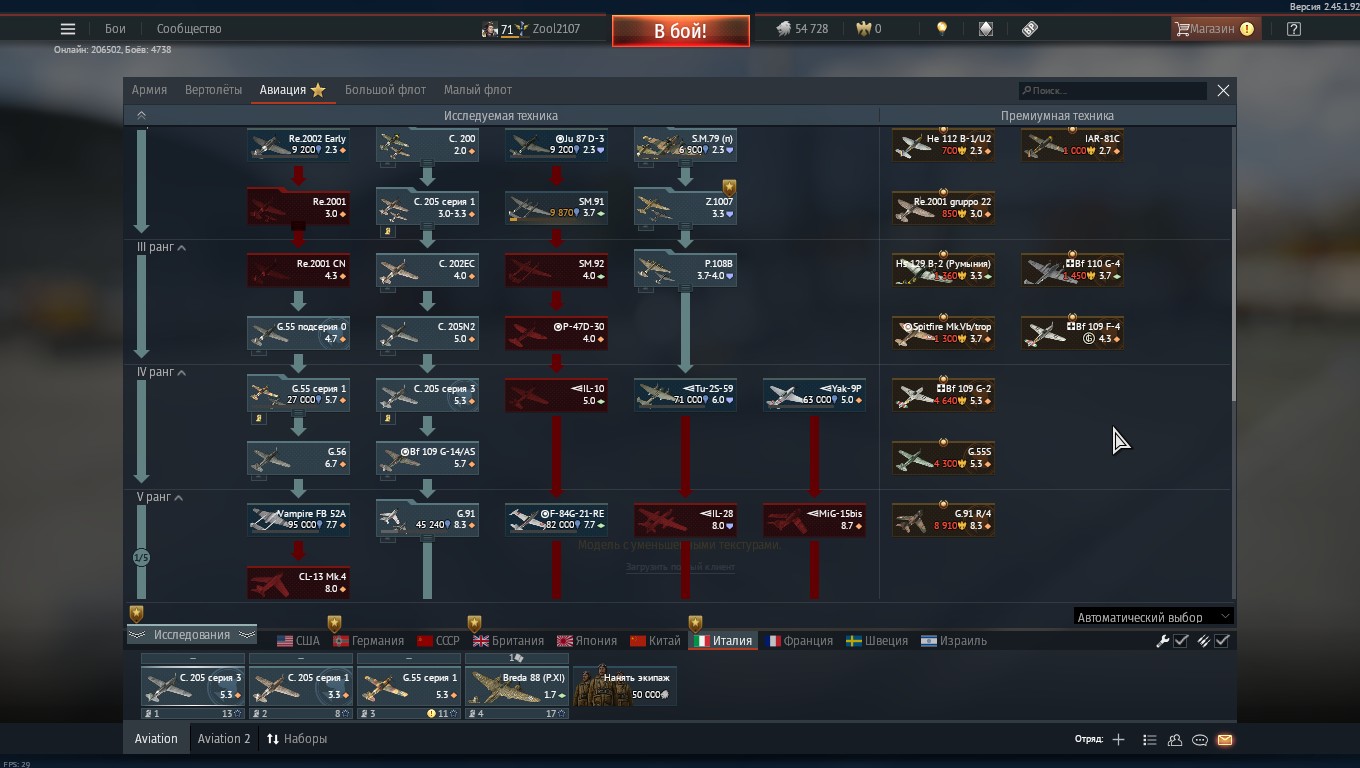Select the F-84G-21-RE aircraft
The width and height of the screenshot is (1360, 768).
coord(556,519)
